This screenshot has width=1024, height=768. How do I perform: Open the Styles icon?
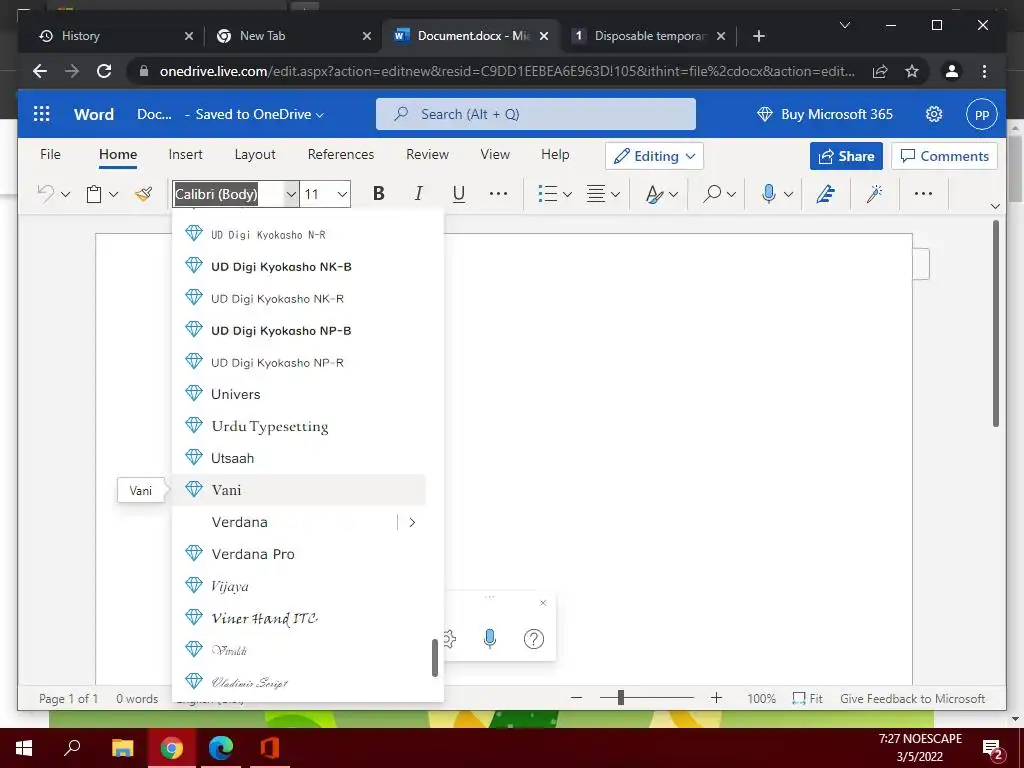pyautogui.click(x=654, y=194)
